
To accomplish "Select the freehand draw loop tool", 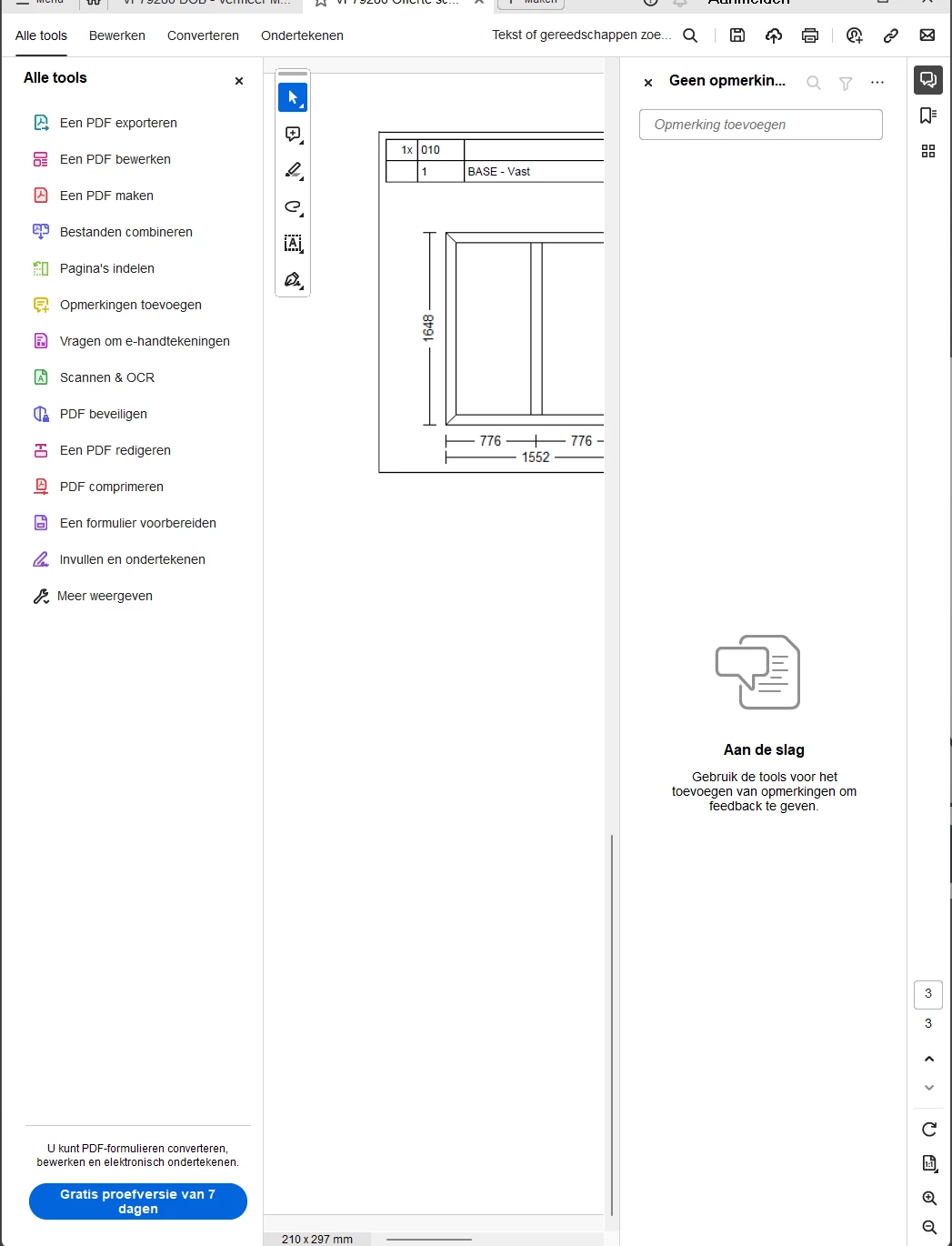I will [x=293, y=207].
